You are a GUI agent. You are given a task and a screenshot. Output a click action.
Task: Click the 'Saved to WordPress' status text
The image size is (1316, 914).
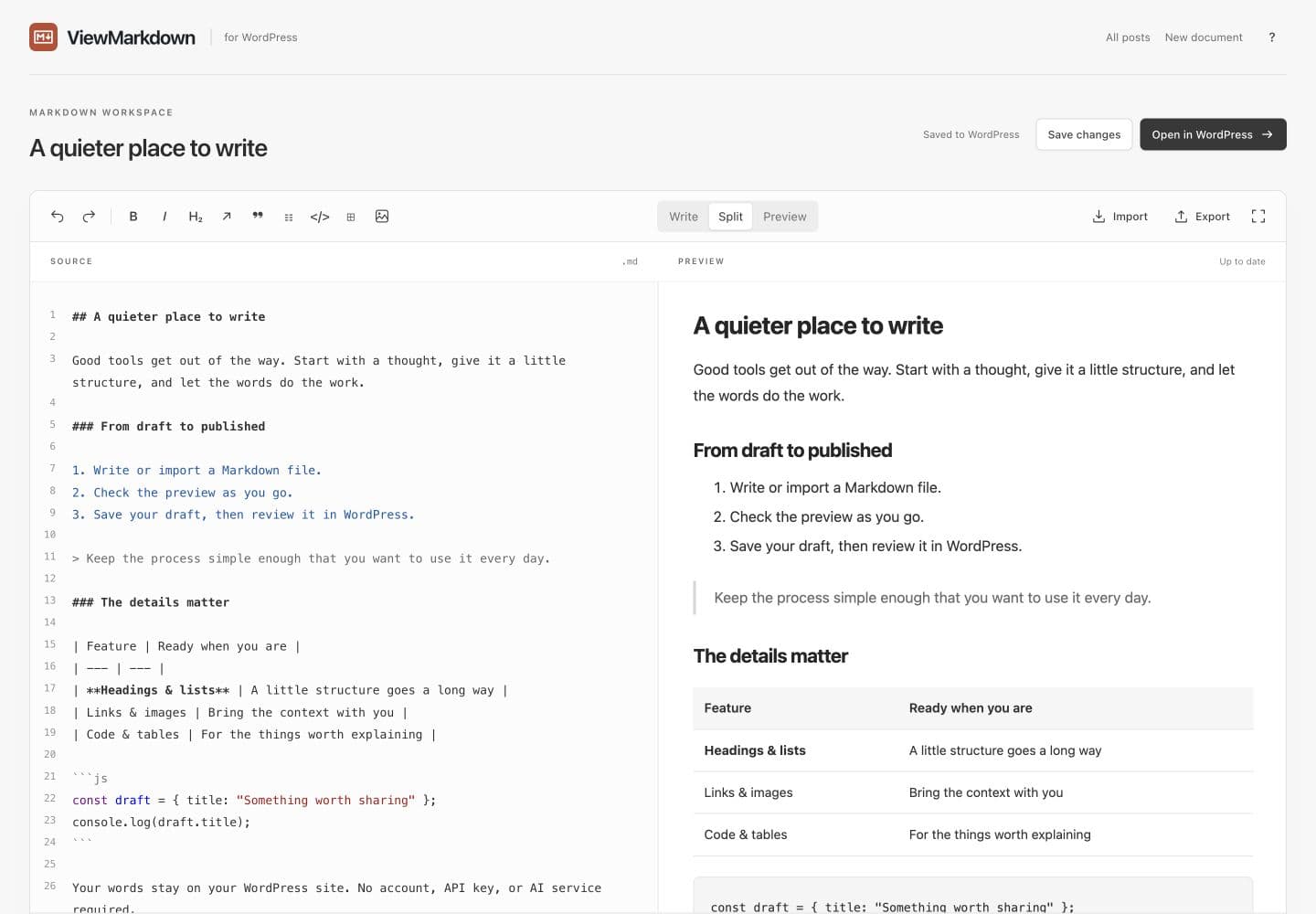click(x=971, y=134)
